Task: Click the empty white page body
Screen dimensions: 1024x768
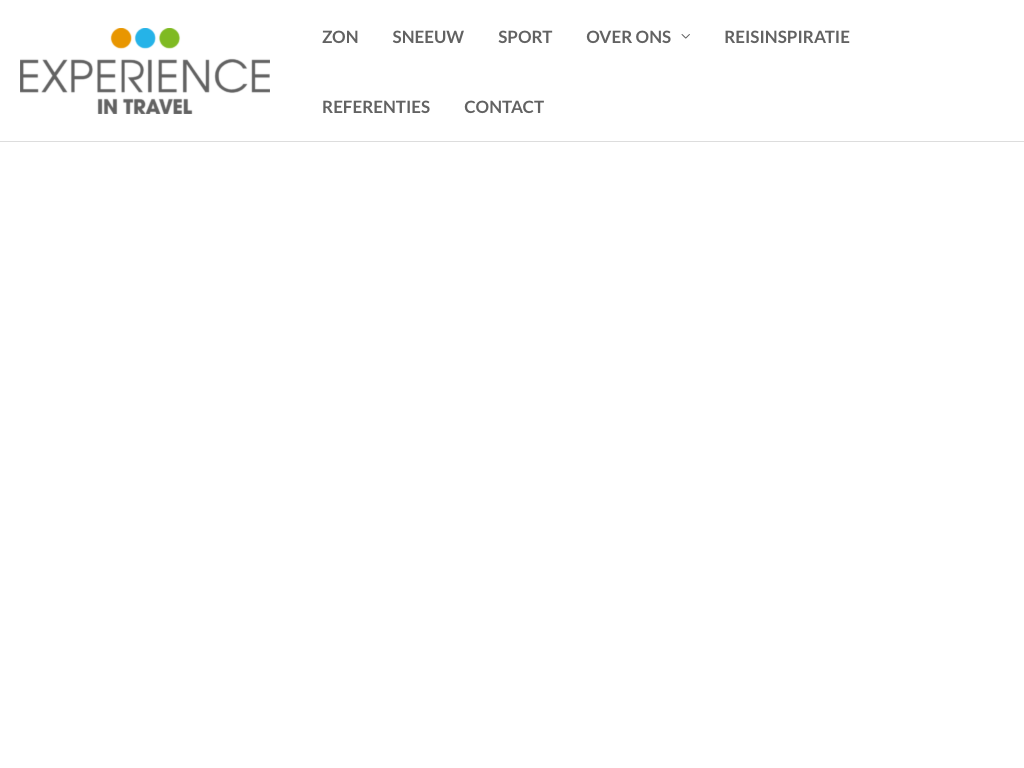Action: point(512,450)
